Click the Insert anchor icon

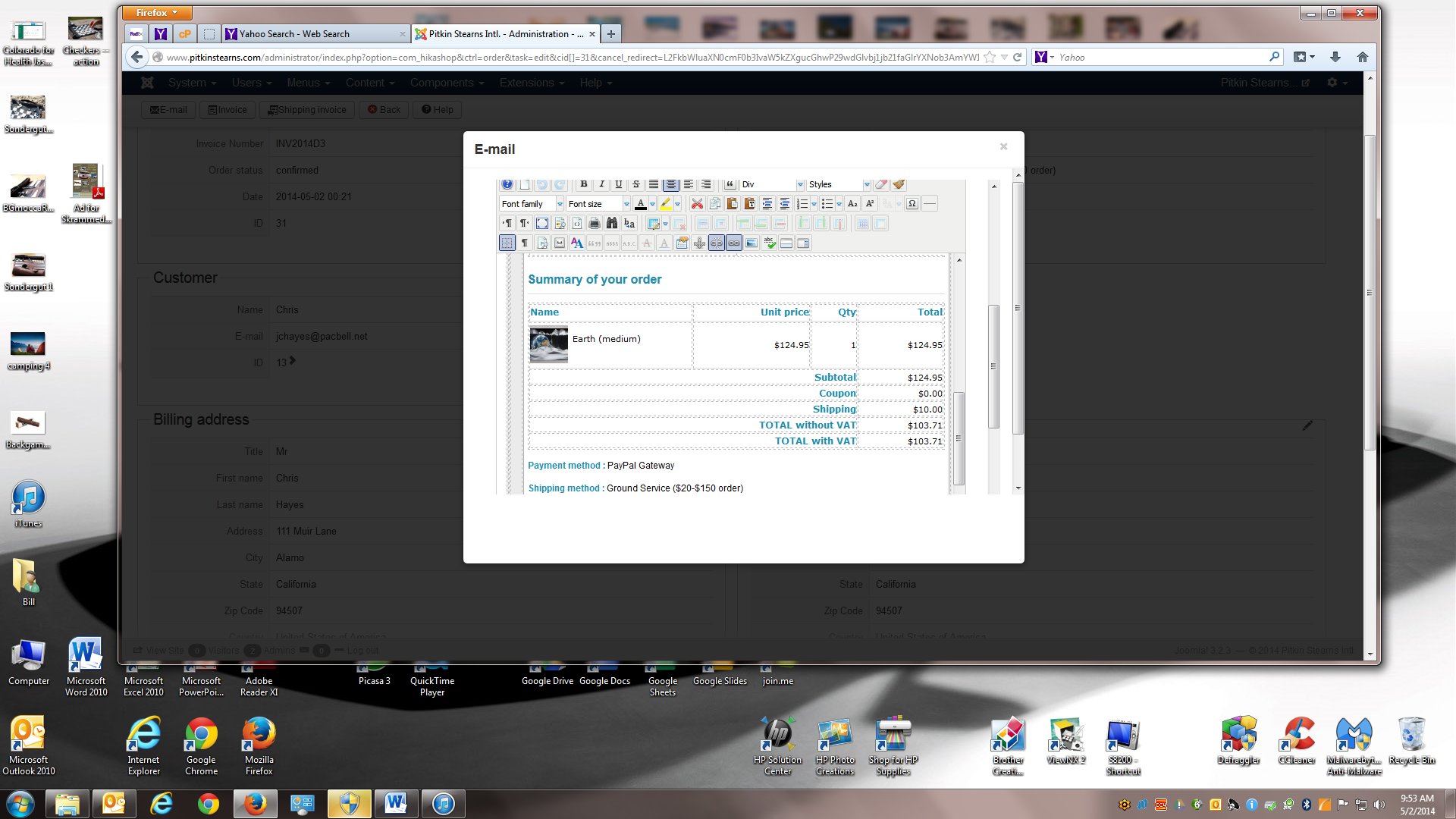click(x=699, y=243)
